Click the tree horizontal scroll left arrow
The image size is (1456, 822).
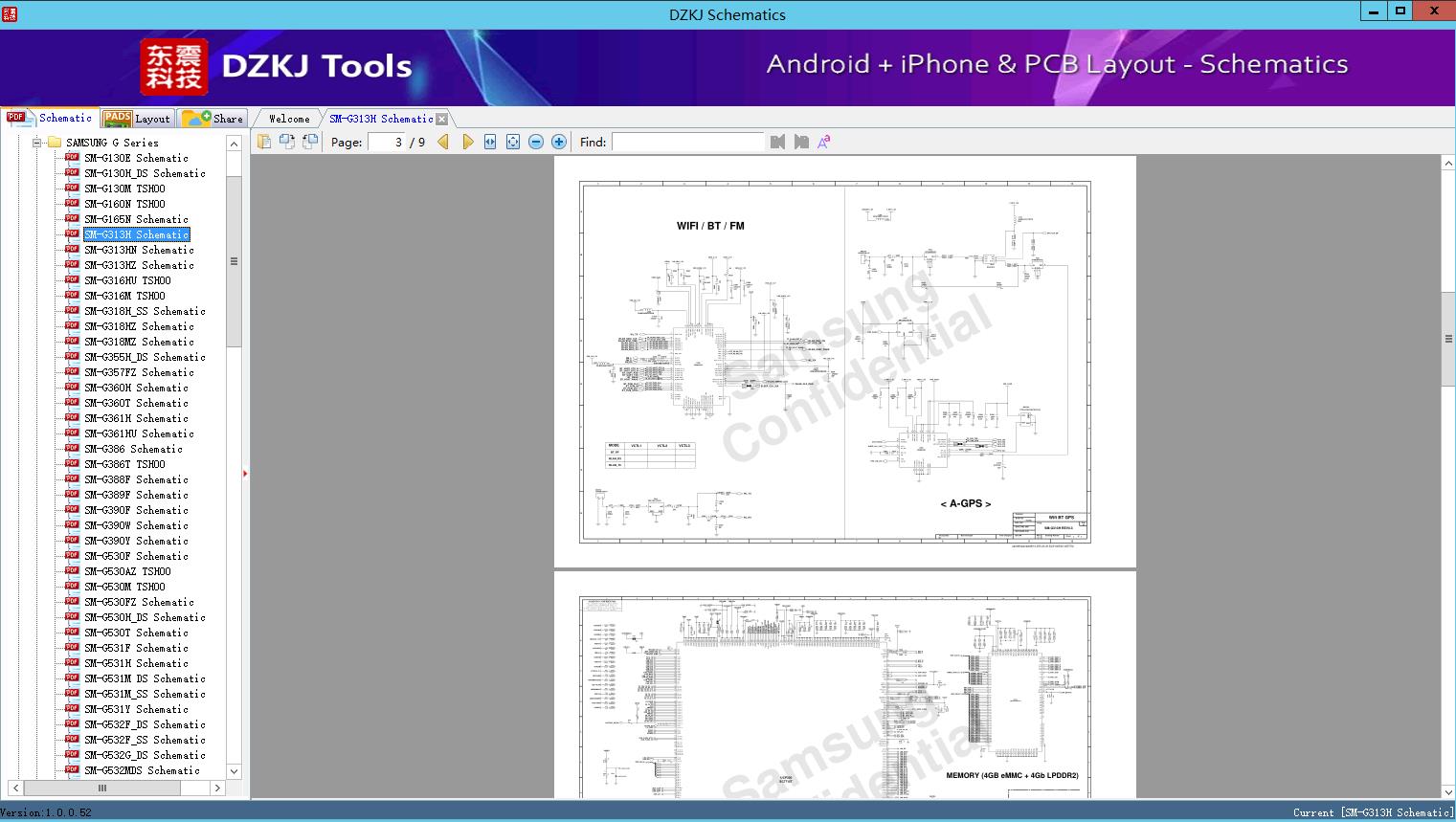coord(16,789)
